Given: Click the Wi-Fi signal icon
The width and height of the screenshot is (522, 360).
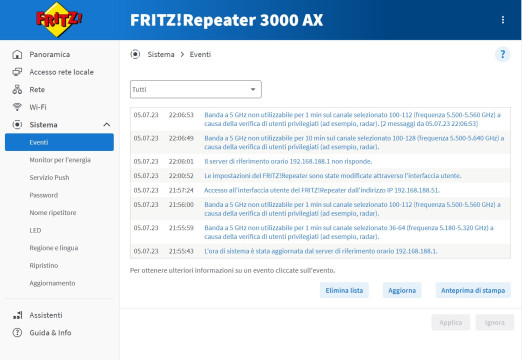Looking at the screenshot, I should pyautogui.click(x=17, y=107).
